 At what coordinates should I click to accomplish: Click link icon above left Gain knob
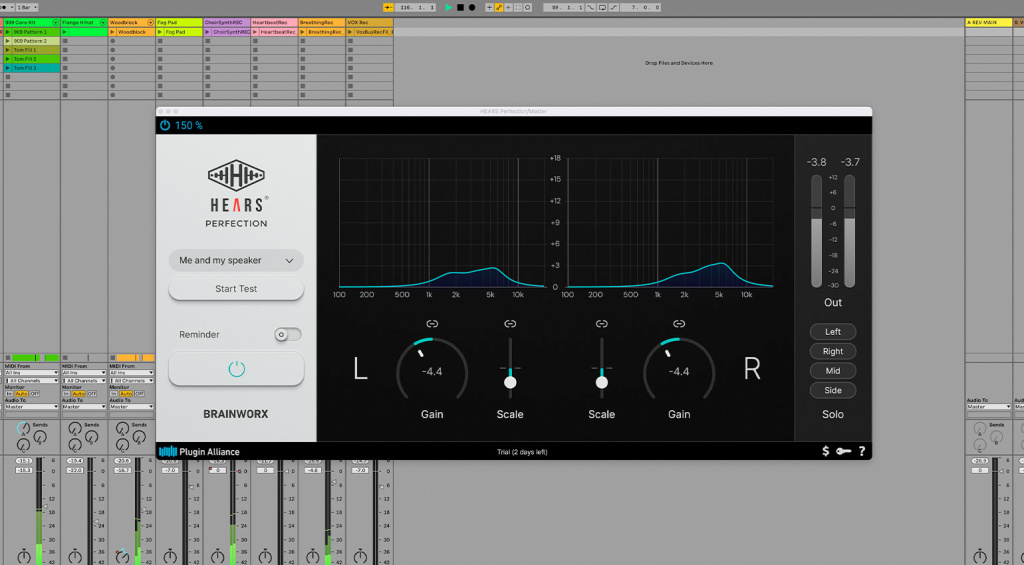pyautogui.click(x=432, y=323)
